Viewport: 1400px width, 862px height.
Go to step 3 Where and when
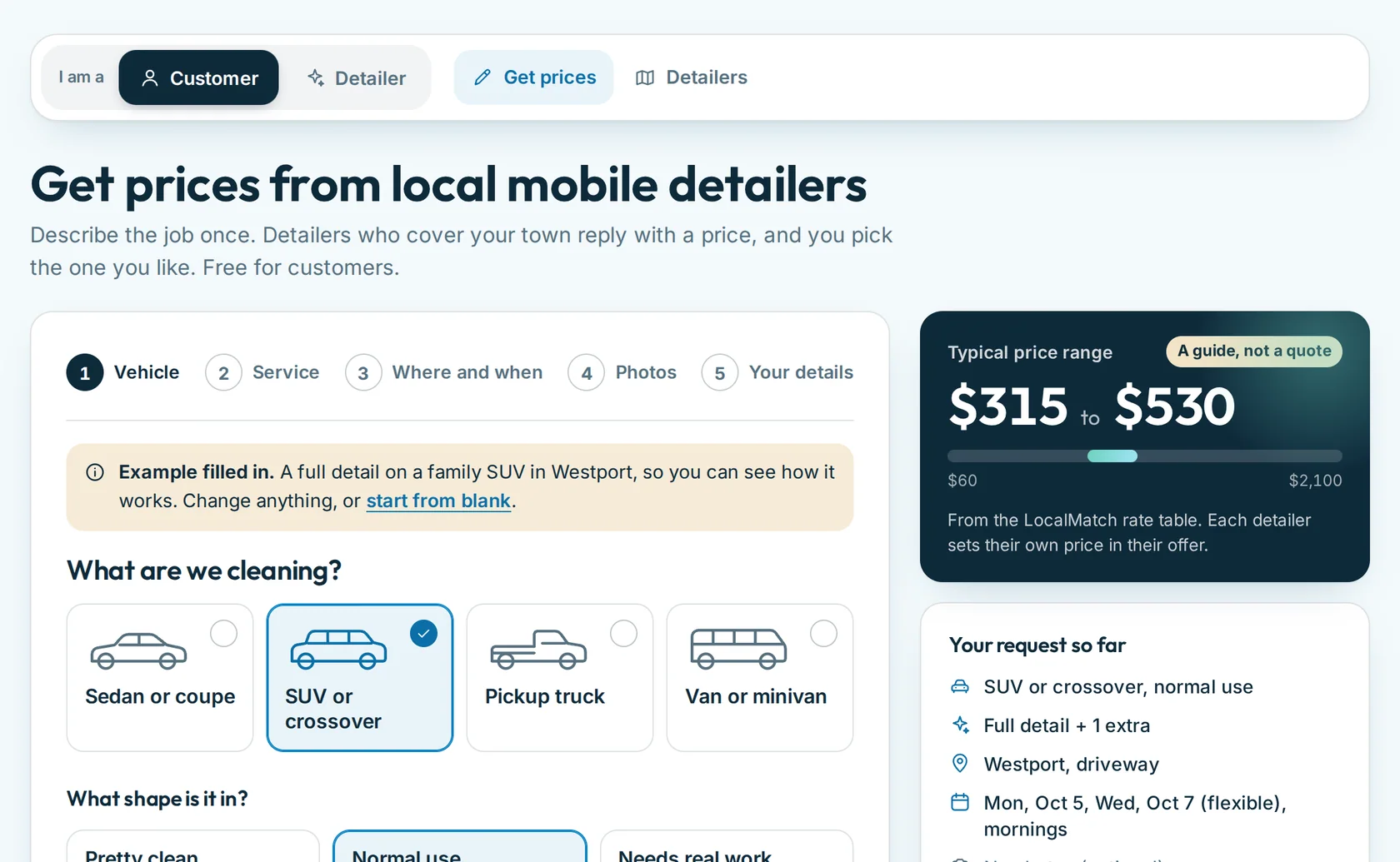pos(444,372)
